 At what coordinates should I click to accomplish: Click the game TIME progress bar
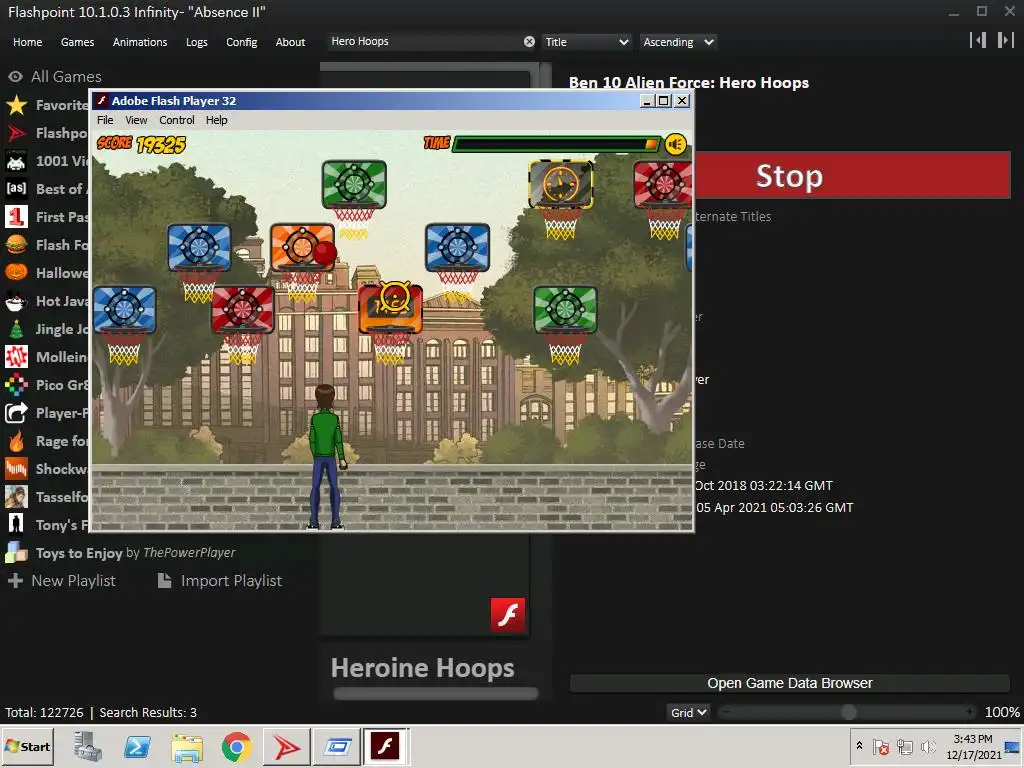[x=557, y=144]
